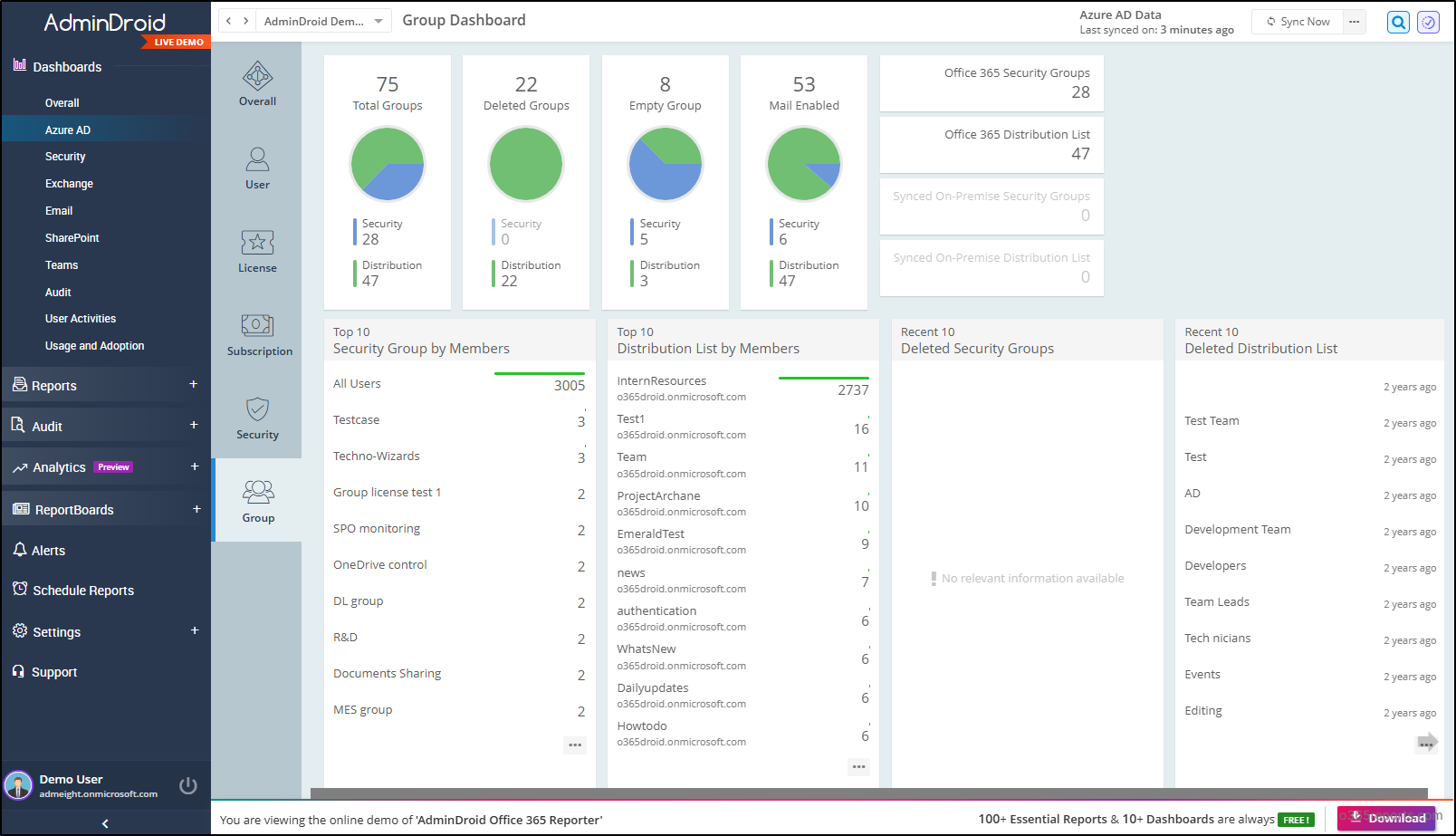
Task: Click the Download button
Action: (1386, 818)
